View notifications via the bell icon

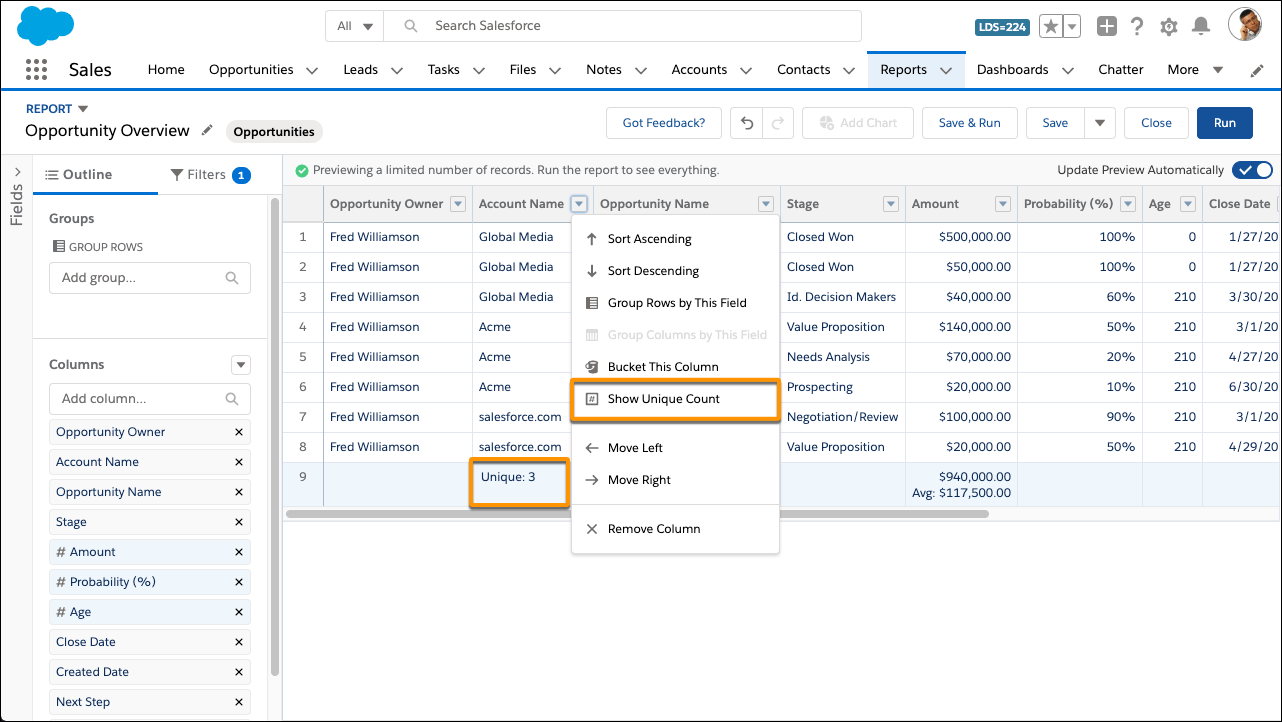pos(1201,26)
